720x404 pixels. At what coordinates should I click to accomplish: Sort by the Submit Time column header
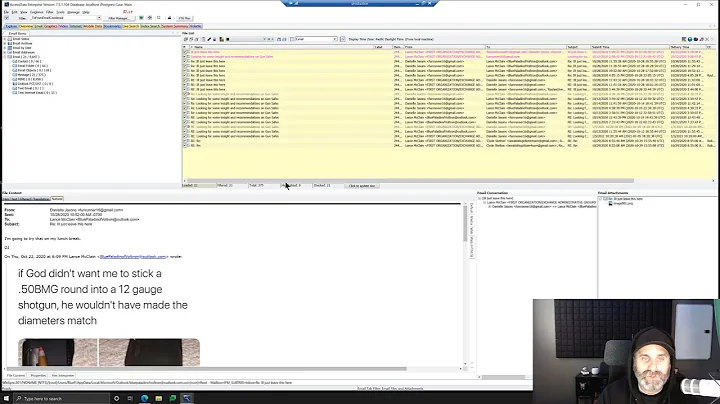pos(630,47)
